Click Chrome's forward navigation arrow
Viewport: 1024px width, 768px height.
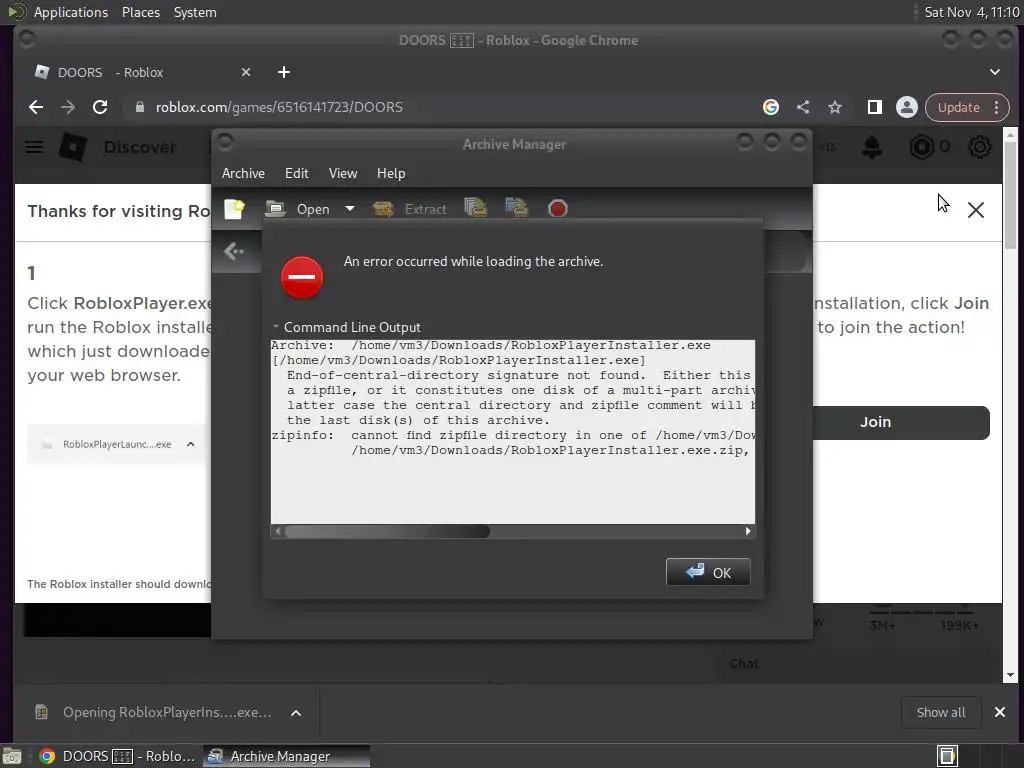pyautogui.click(x=68, y=107)
